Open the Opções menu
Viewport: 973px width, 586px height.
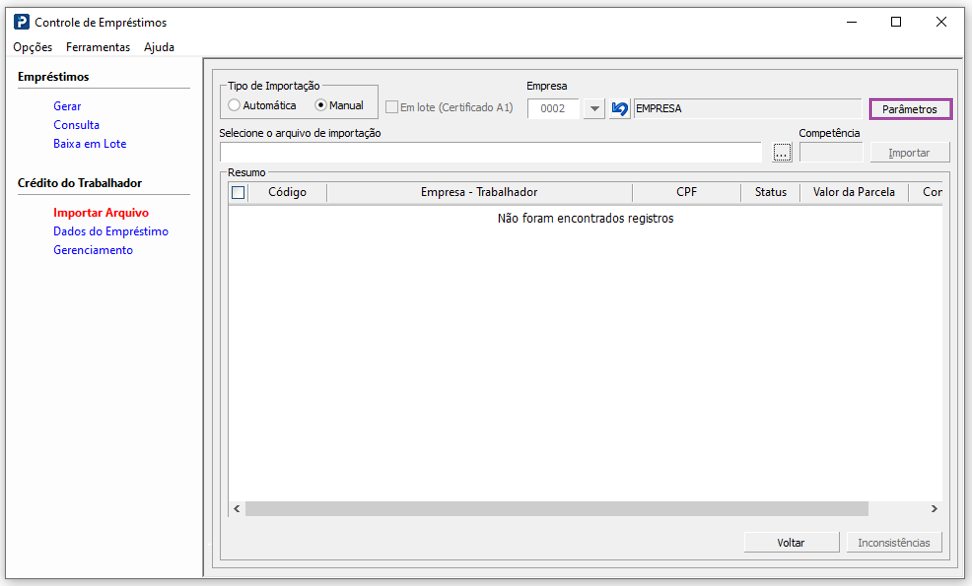[33, 47]
